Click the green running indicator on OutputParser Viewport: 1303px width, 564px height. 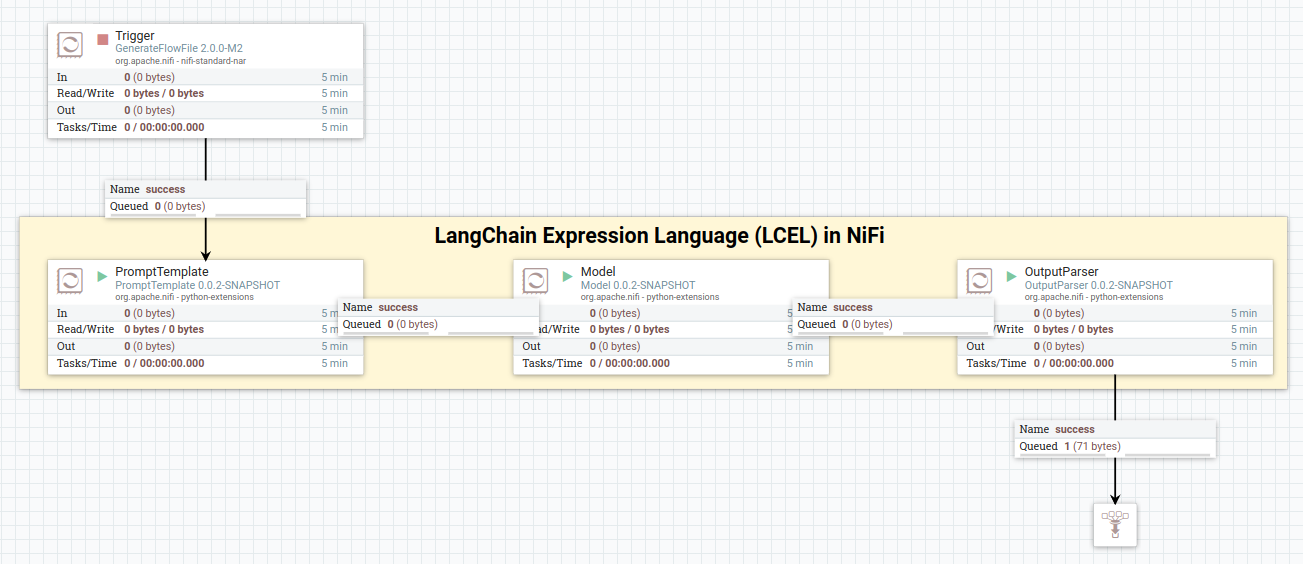1011,276
